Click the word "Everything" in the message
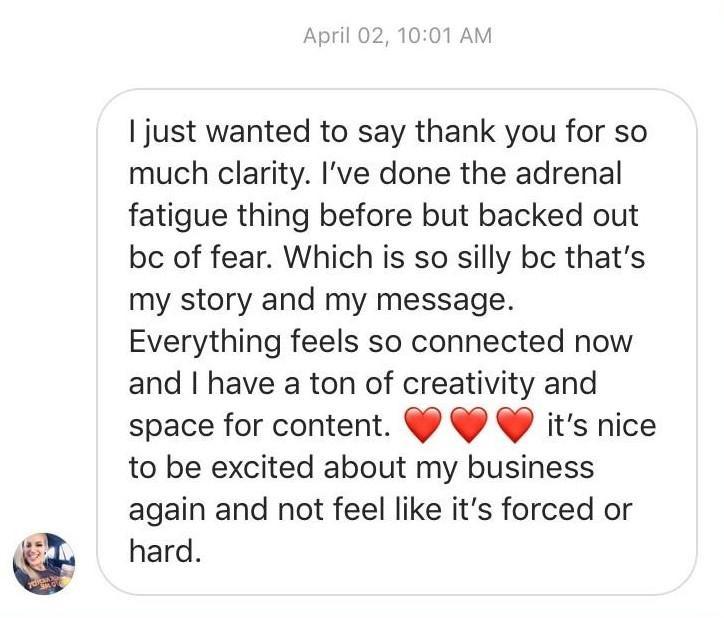 coord(205,342)
